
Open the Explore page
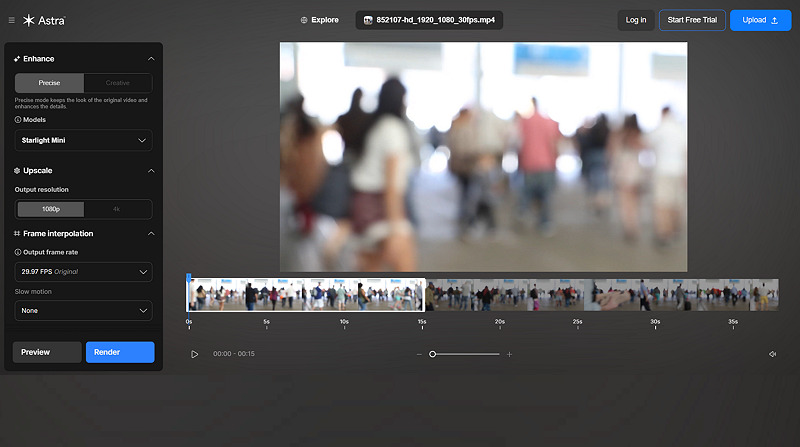(319, 20)
